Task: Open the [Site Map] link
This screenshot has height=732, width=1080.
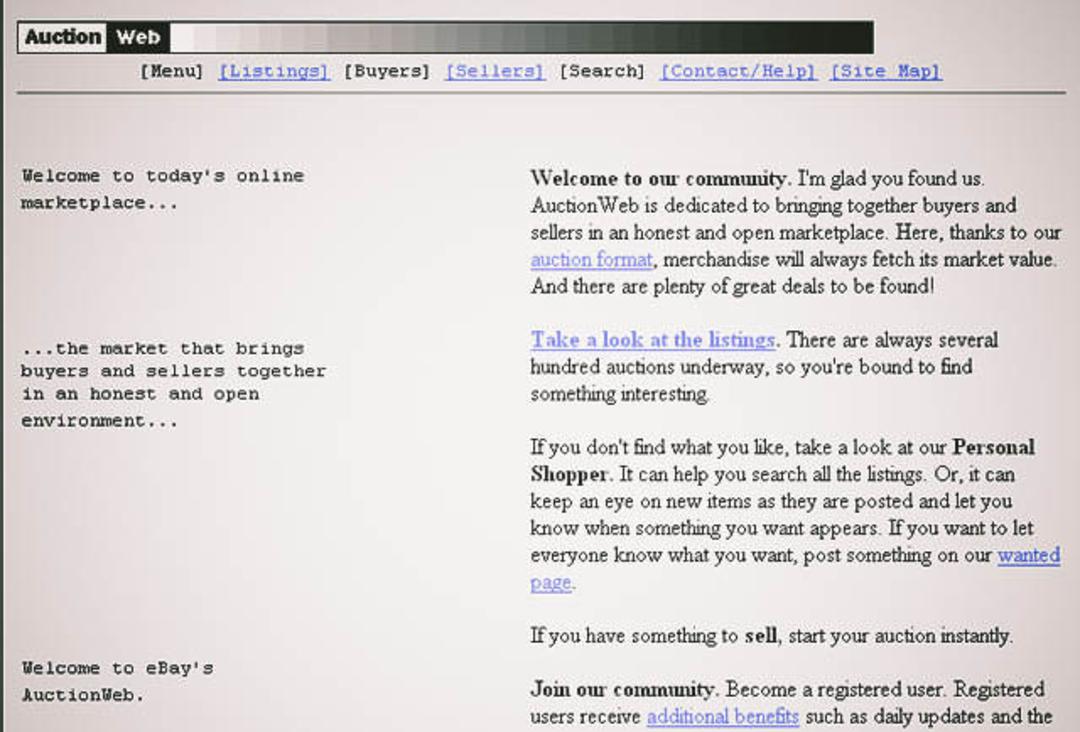Action: 886,71
